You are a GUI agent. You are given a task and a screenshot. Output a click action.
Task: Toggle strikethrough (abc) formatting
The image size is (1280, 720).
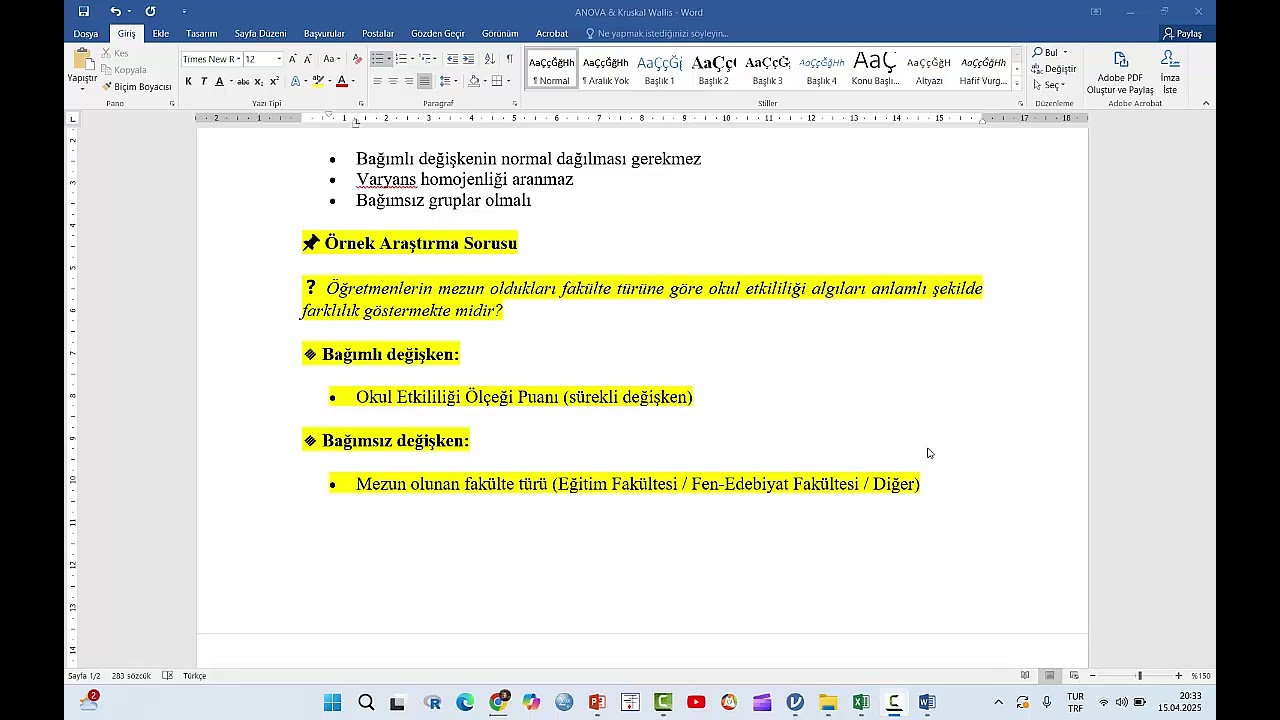pos(243,81)
